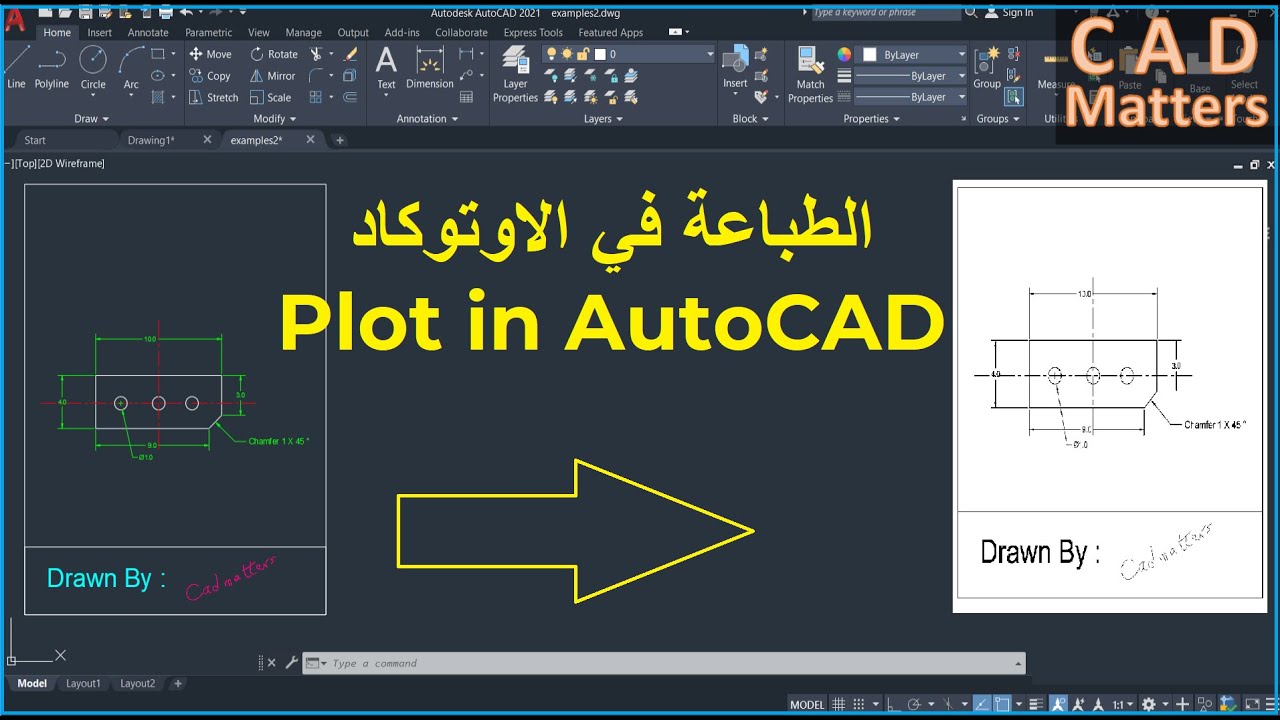Click the Insert block icon
Screen dimensions: 1280x720
[x=736, y=67]
